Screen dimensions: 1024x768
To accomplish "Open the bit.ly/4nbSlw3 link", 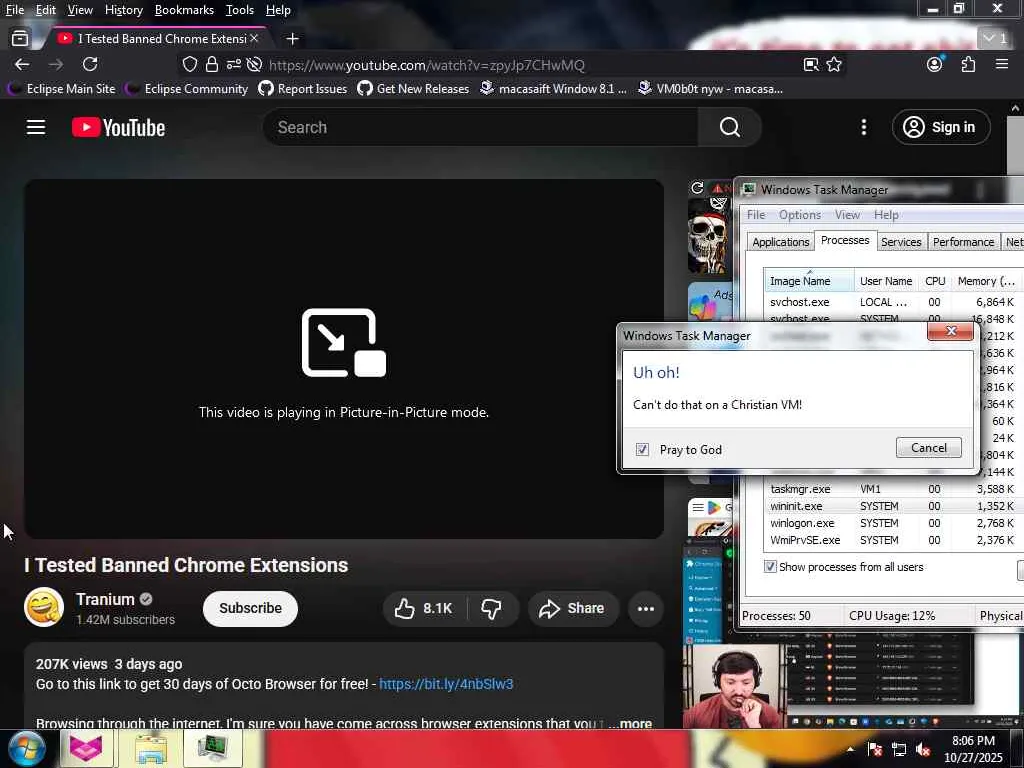I will [446, 684].
